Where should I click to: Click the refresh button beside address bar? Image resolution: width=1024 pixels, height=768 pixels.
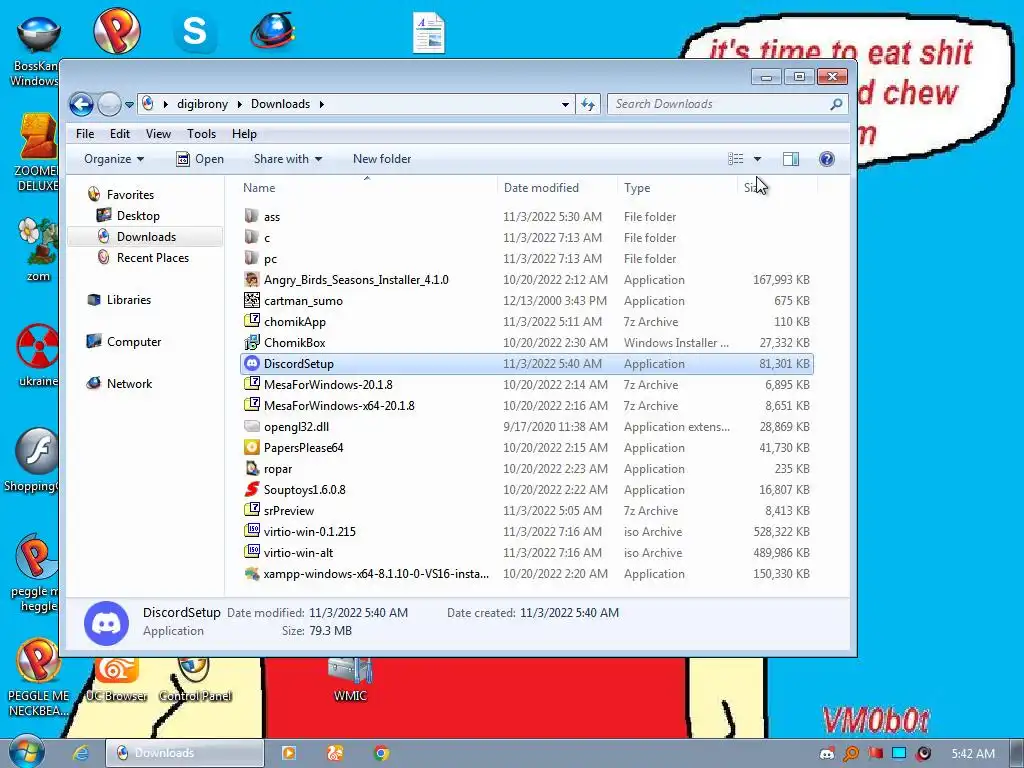tap(588, 104)
